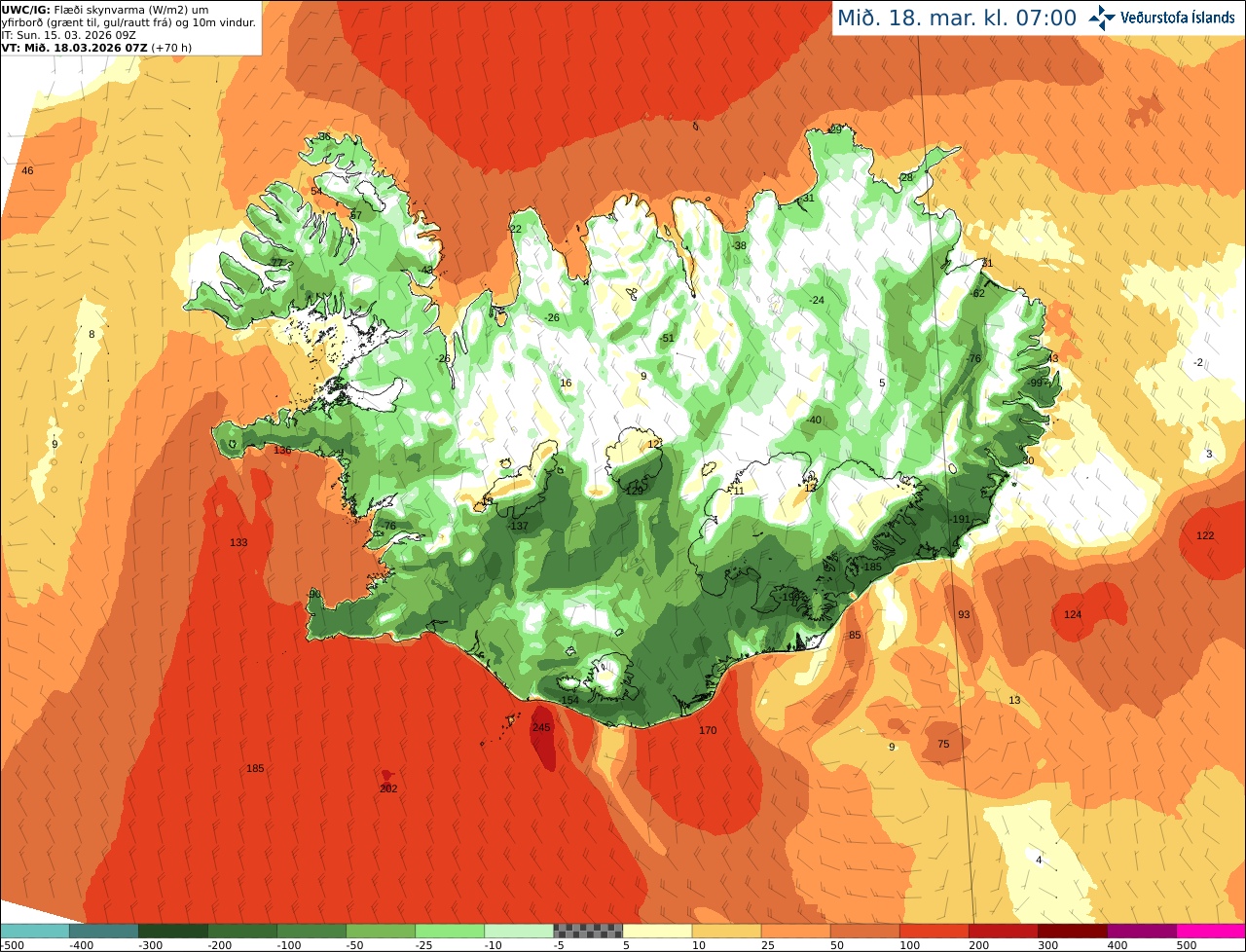Viewport: 1246px width, 952px height.
Task: Click the 85 flux value on the map
Action: [855, 635]
